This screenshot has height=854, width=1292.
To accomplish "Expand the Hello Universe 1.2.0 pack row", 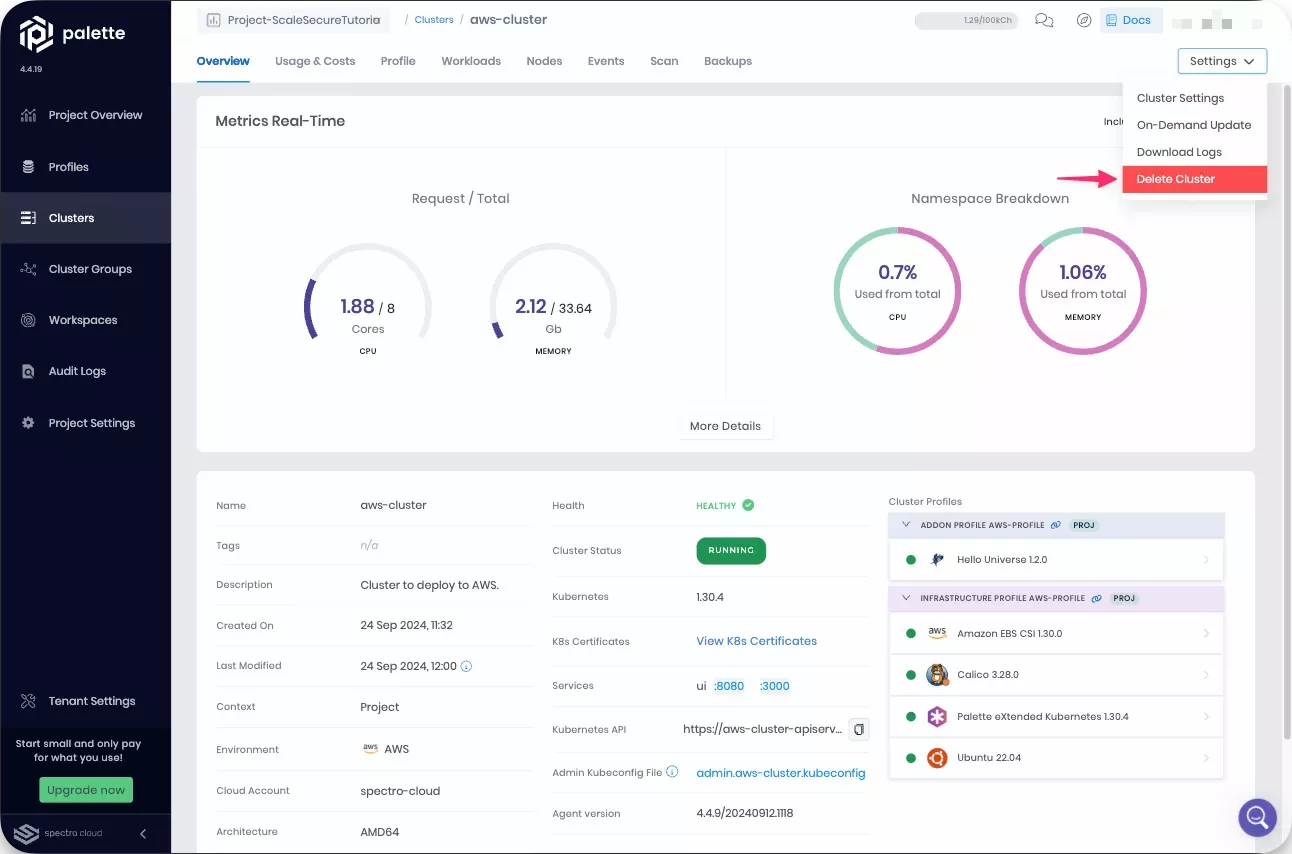I will tap(1206, 560).
